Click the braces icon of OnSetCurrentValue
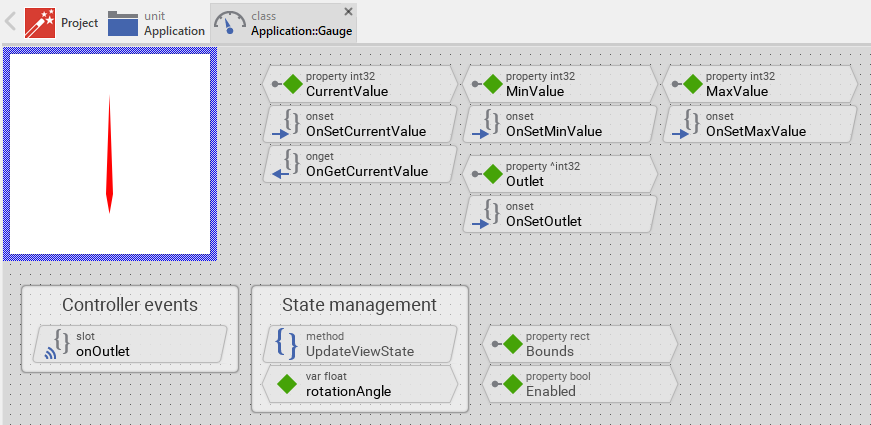The image size is (871, 425). point(291,124)
